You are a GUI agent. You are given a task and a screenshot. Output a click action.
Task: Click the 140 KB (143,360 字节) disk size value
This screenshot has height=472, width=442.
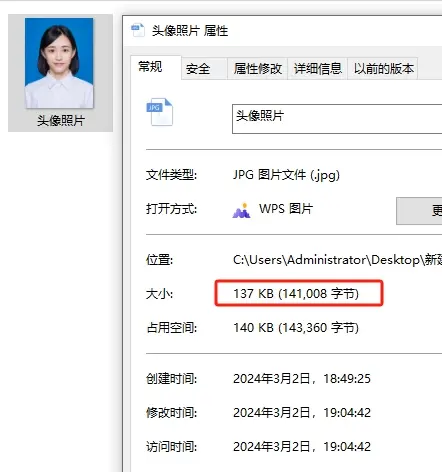296,328
